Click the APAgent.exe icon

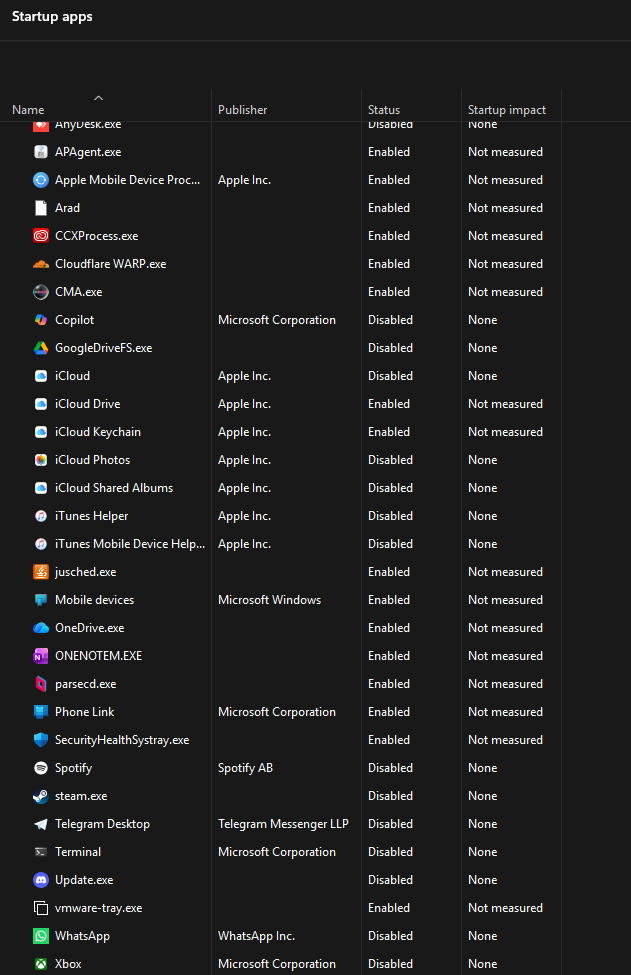(41, 152)
